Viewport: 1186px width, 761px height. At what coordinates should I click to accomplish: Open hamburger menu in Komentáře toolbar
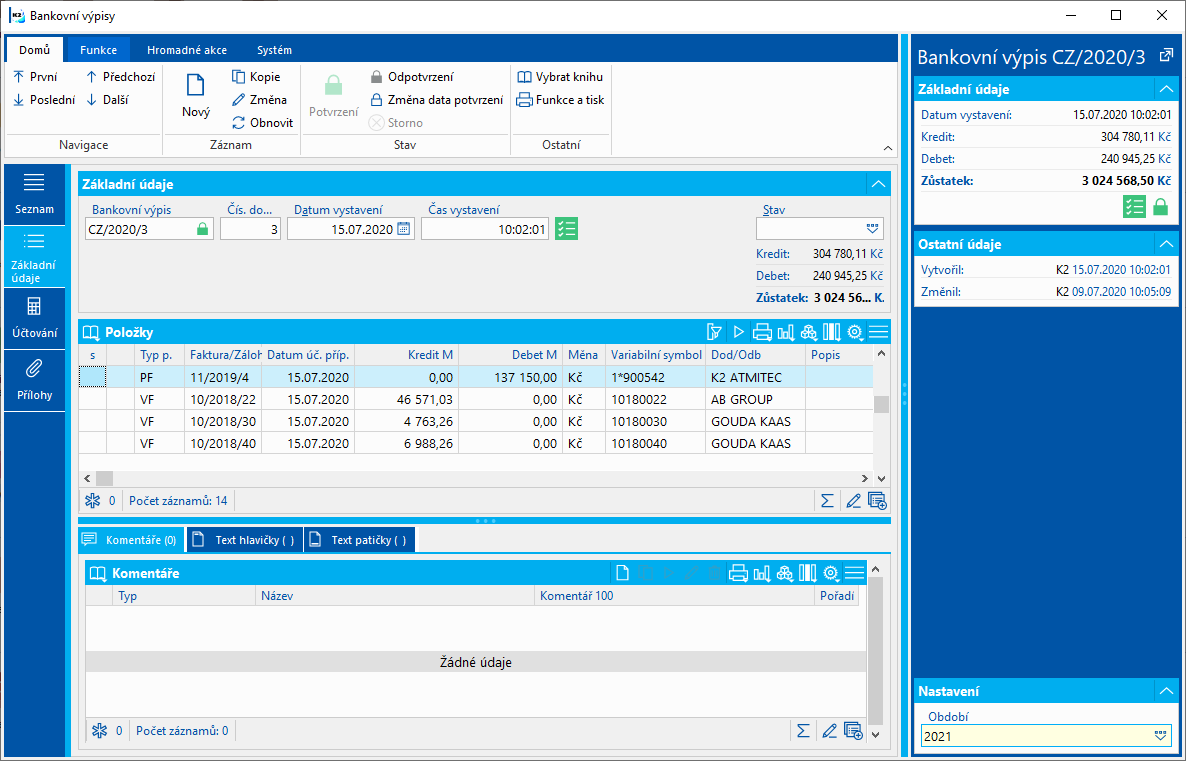(x=855, y=573)
